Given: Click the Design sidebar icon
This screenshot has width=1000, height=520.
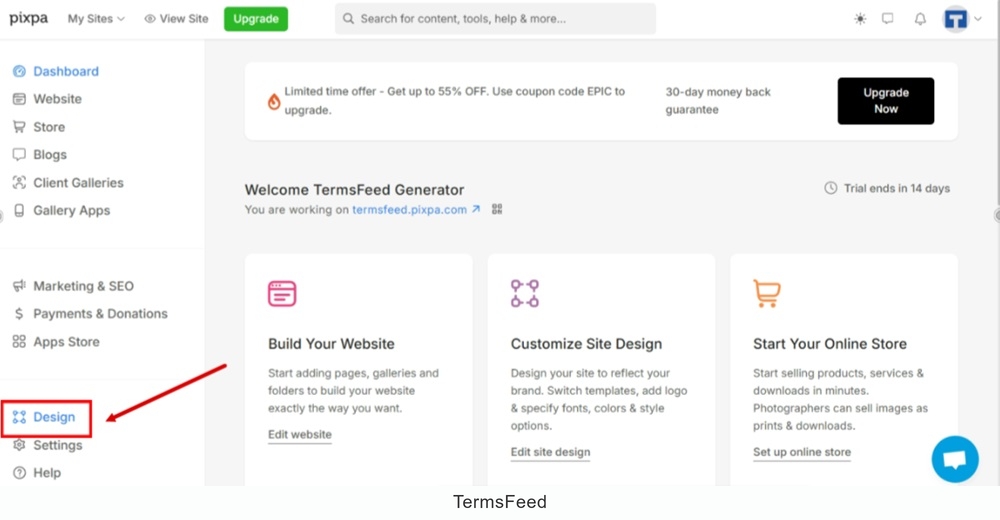Looking at the screenshot, I should 19,417.
